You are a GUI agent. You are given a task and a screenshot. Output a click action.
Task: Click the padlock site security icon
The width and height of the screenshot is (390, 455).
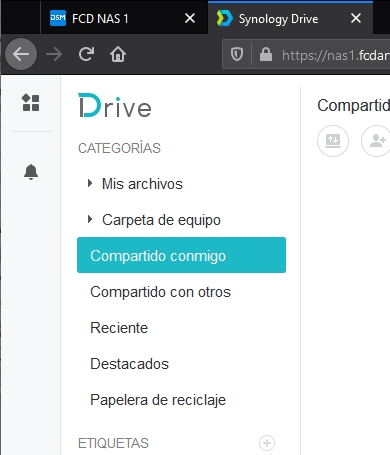click(266, 54)
